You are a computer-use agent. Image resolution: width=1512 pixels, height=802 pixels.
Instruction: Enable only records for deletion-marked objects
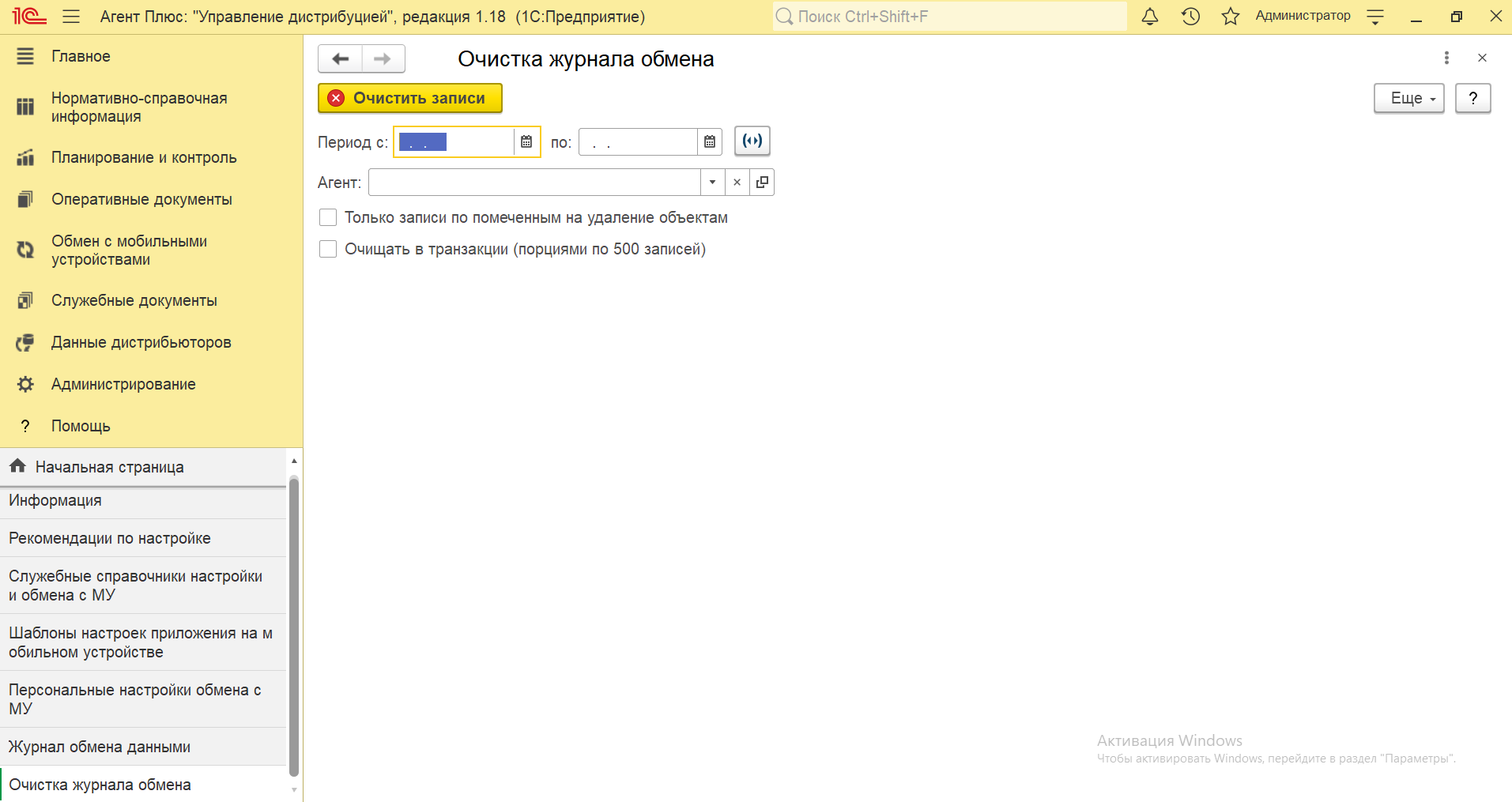(x=328, y=217)
